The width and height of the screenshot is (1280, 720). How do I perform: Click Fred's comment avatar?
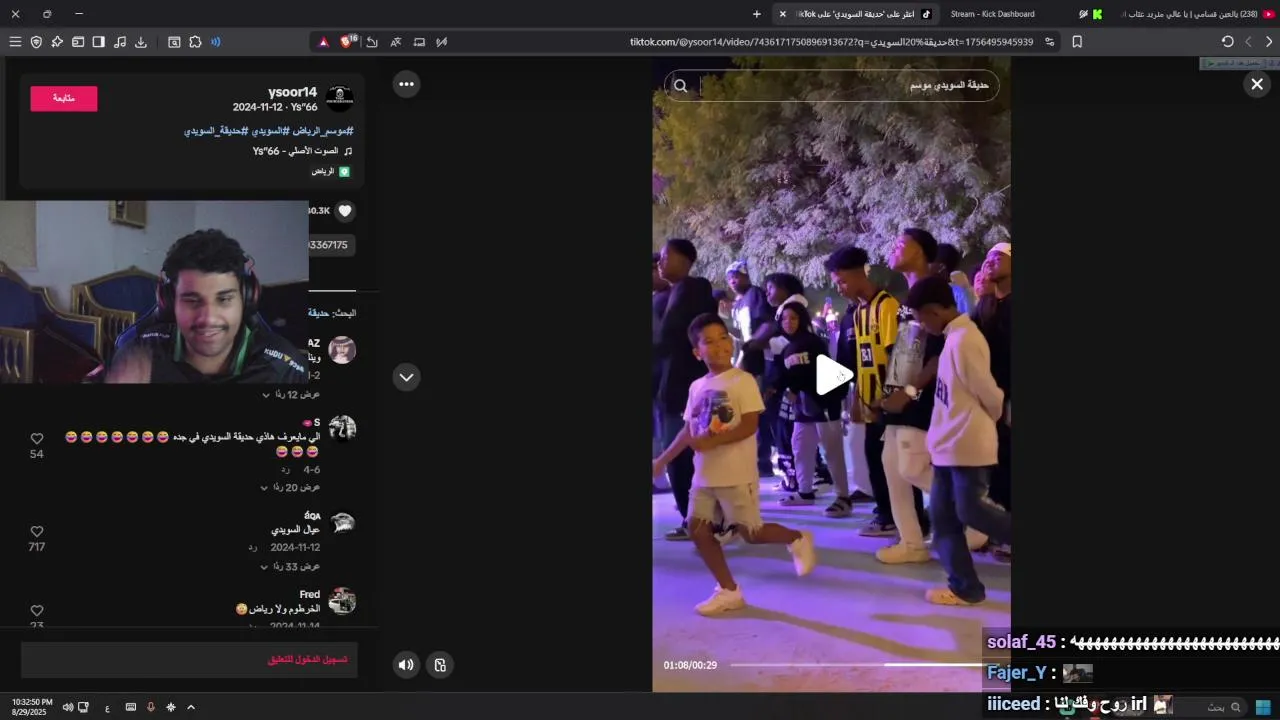click(x=342, y=601)
